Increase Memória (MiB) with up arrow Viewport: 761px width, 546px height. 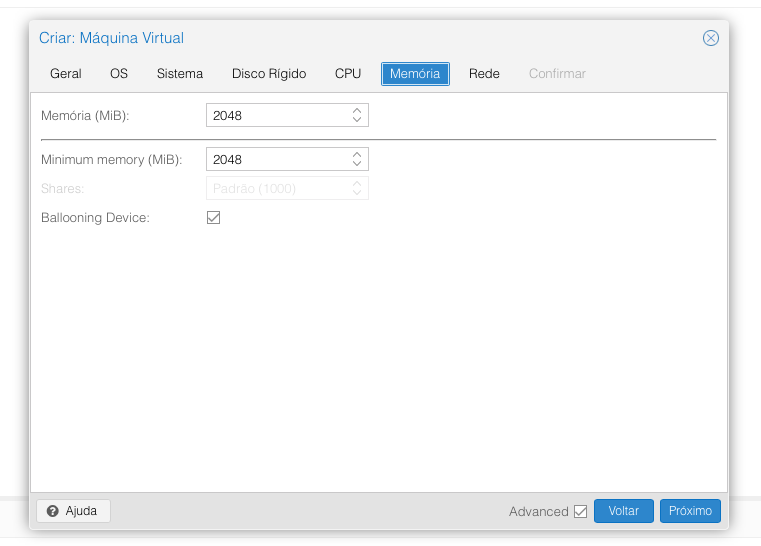click(x=357, y=111)
